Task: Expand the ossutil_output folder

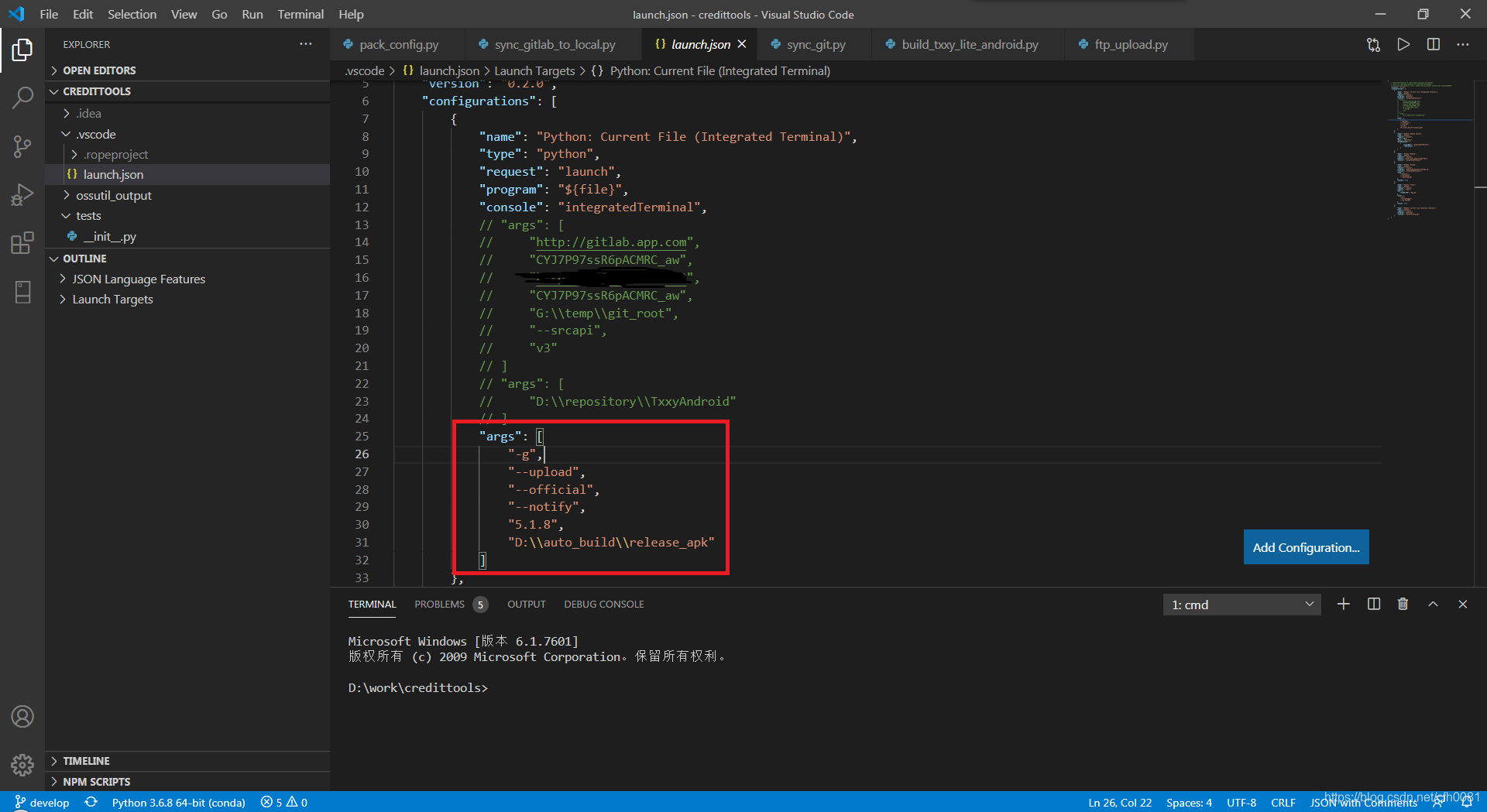Action: click(x=113, y=195)
